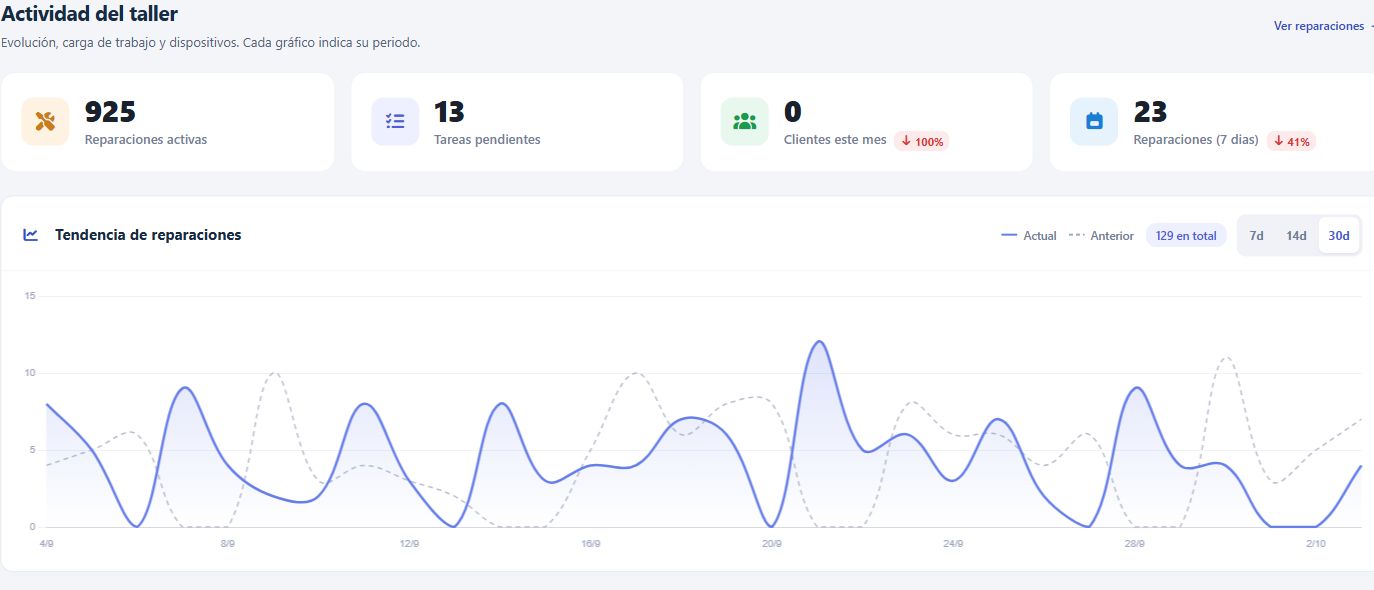The height and width of the screenshot is (590, 1374).
Task: Click the Reparaciones (7 días) label
Action: click(1196, 140)
